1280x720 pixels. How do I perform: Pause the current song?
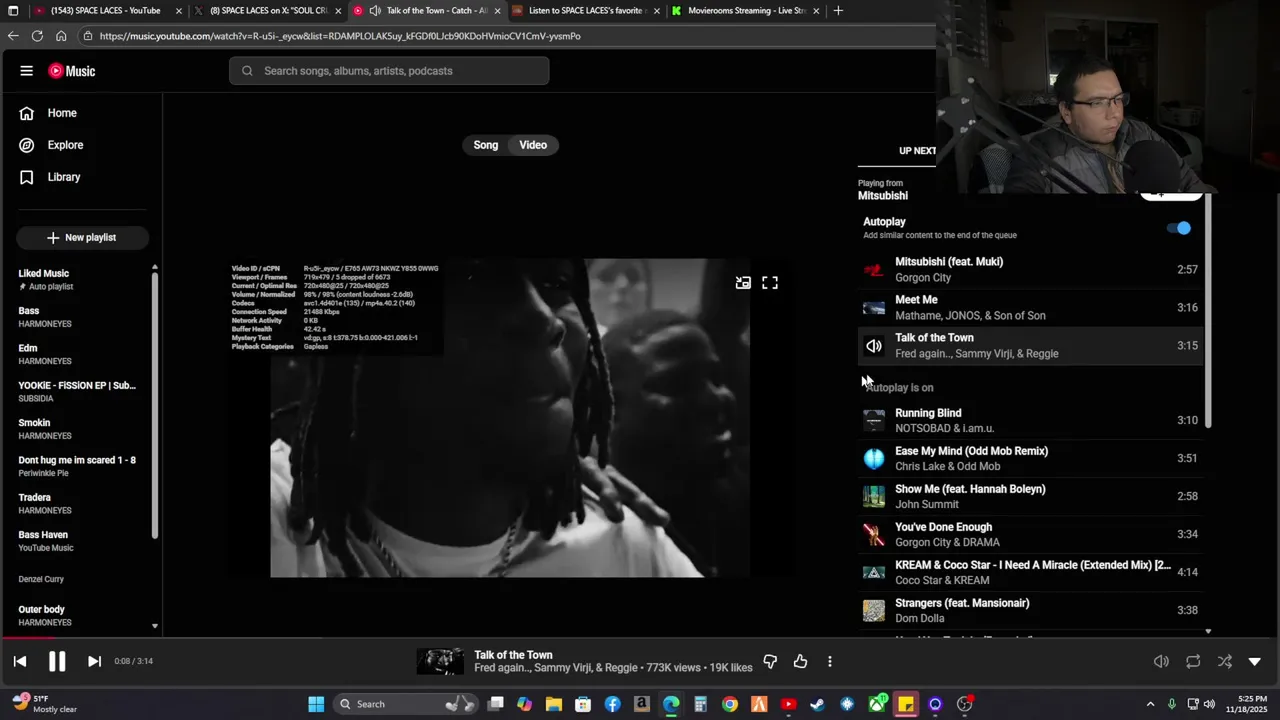[x=57, y=661]
